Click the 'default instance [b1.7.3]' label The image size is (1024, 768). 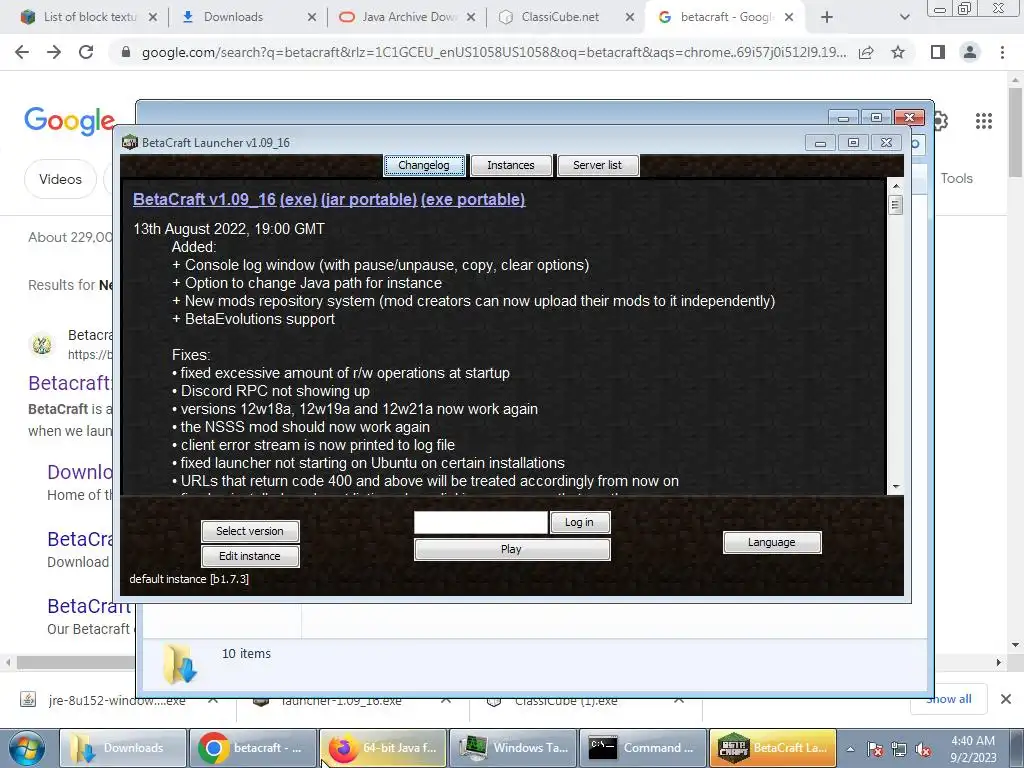189,579
